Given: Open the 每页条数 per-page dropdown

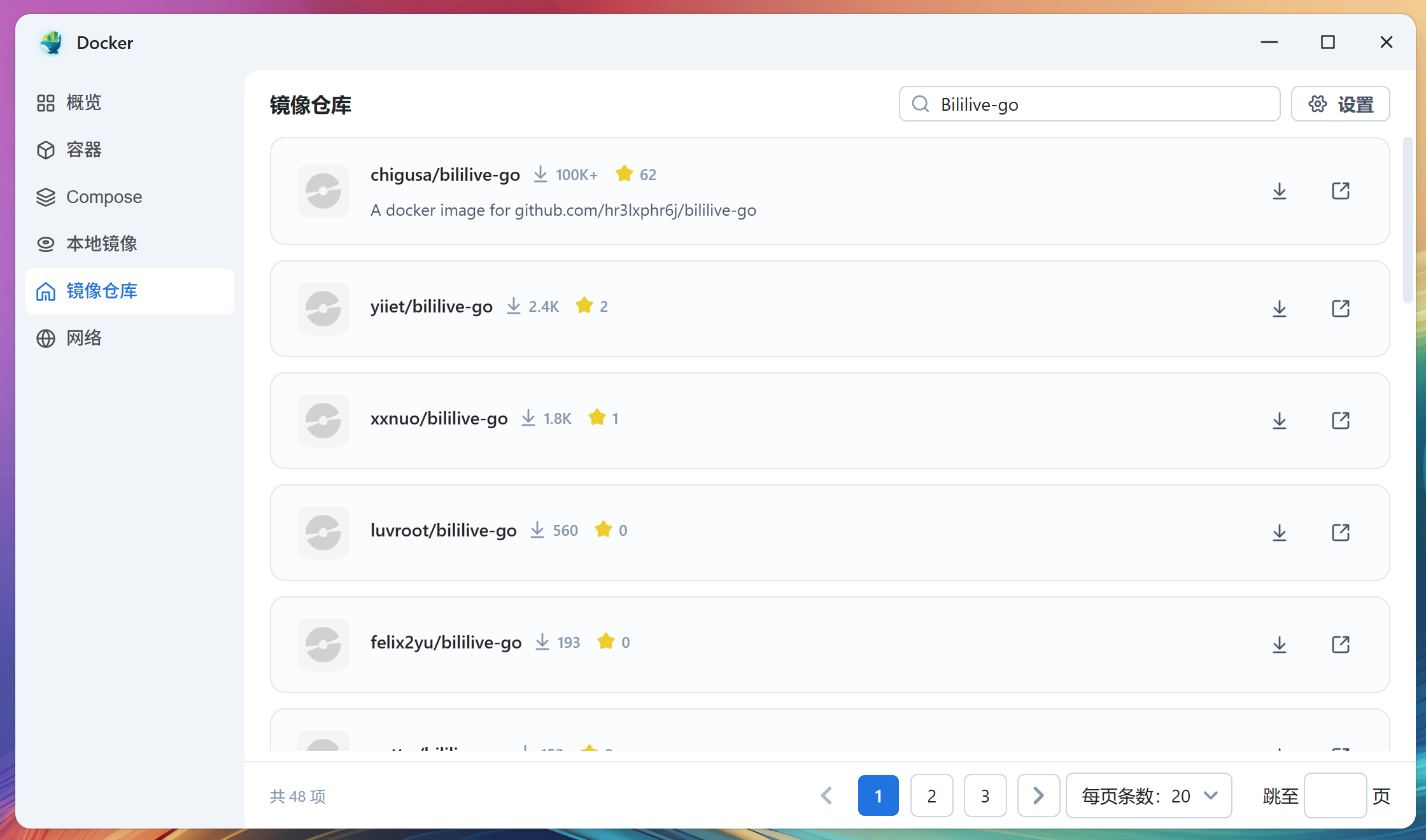Looking at the screenshot, I should pos(1149,795).
